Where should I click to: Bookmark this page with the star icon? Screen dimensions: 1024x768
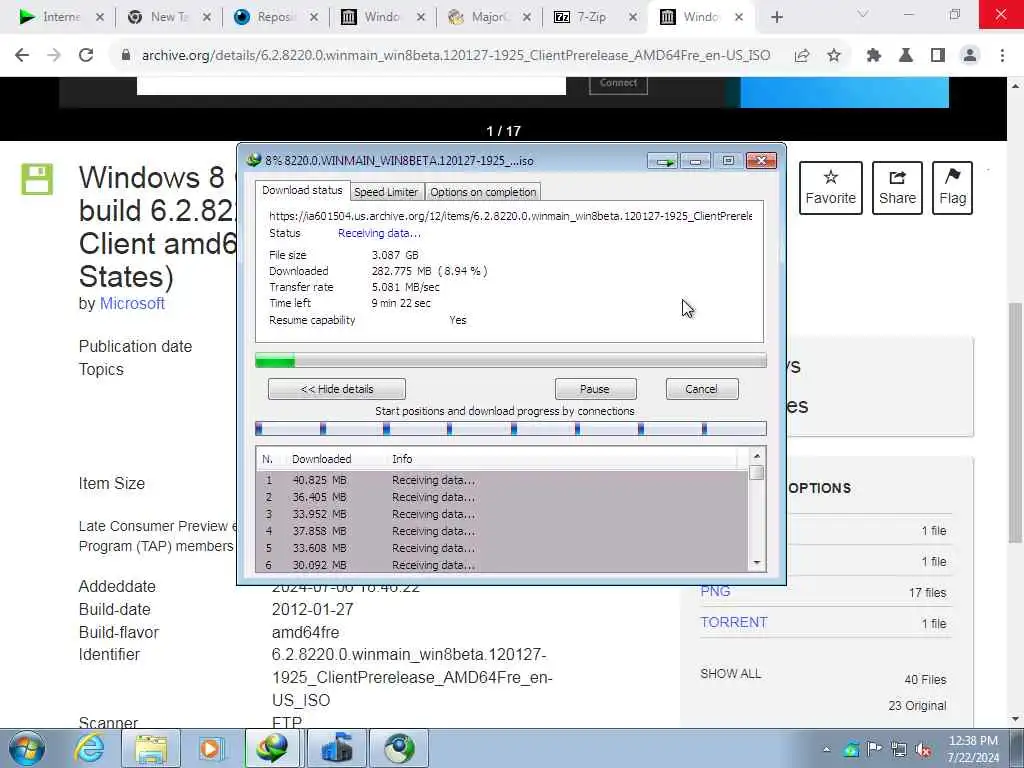[x=834, y=56]
